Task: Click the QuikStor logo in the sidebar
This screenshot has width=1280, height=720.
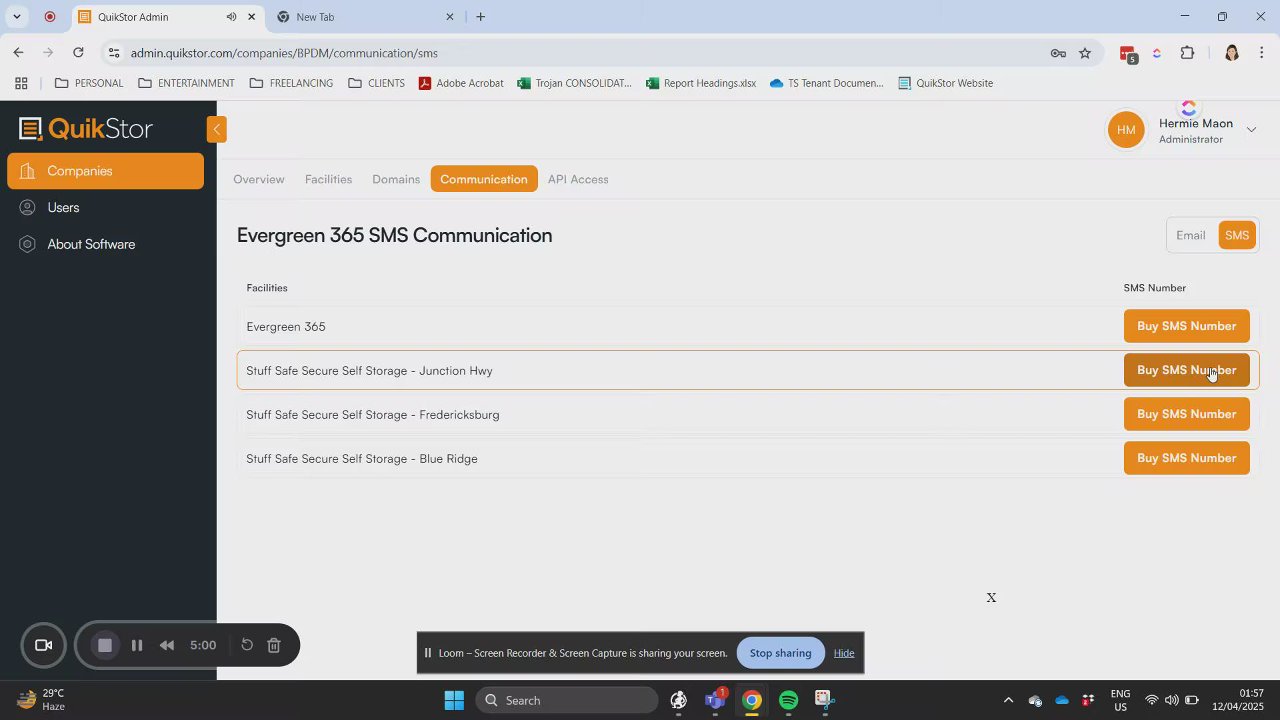Action: [86, 129]
